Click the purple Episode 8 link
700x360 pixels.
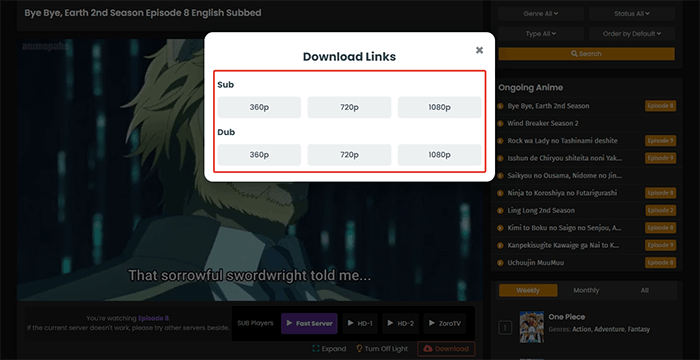(x=153, y=318)
